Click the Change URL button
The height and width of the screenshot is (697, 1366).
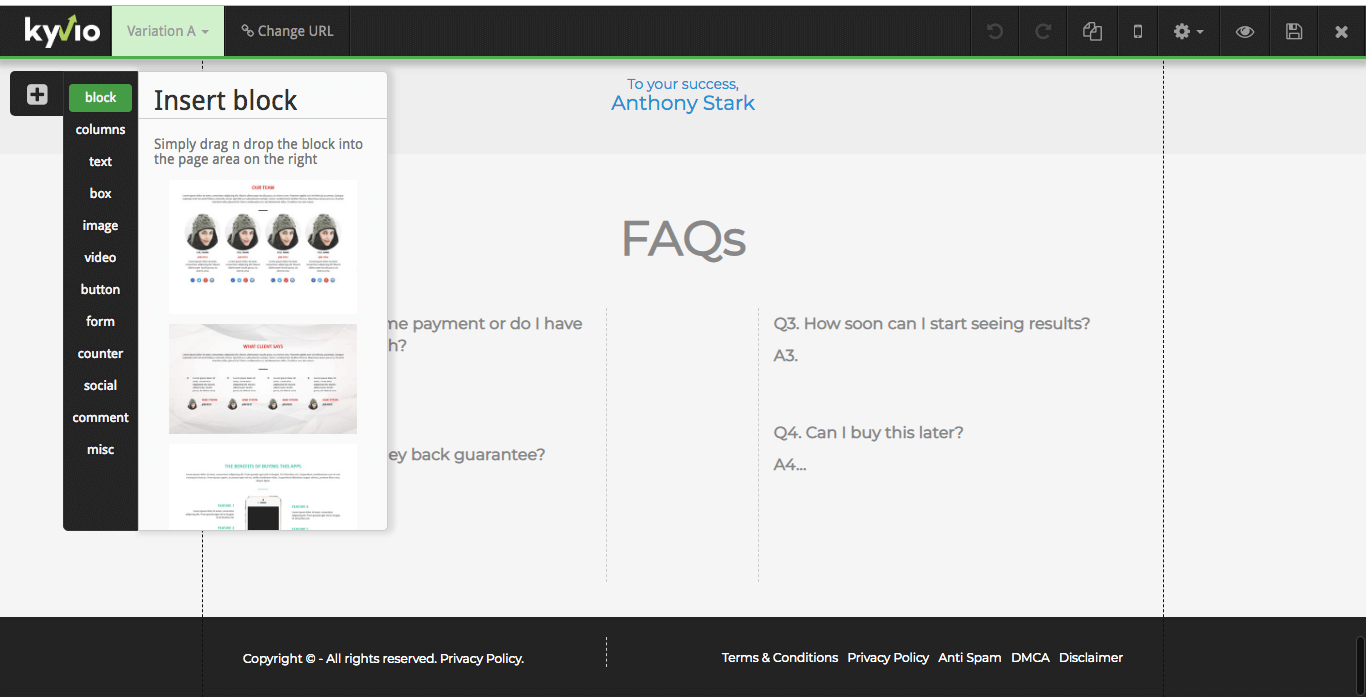pos(288,31)
